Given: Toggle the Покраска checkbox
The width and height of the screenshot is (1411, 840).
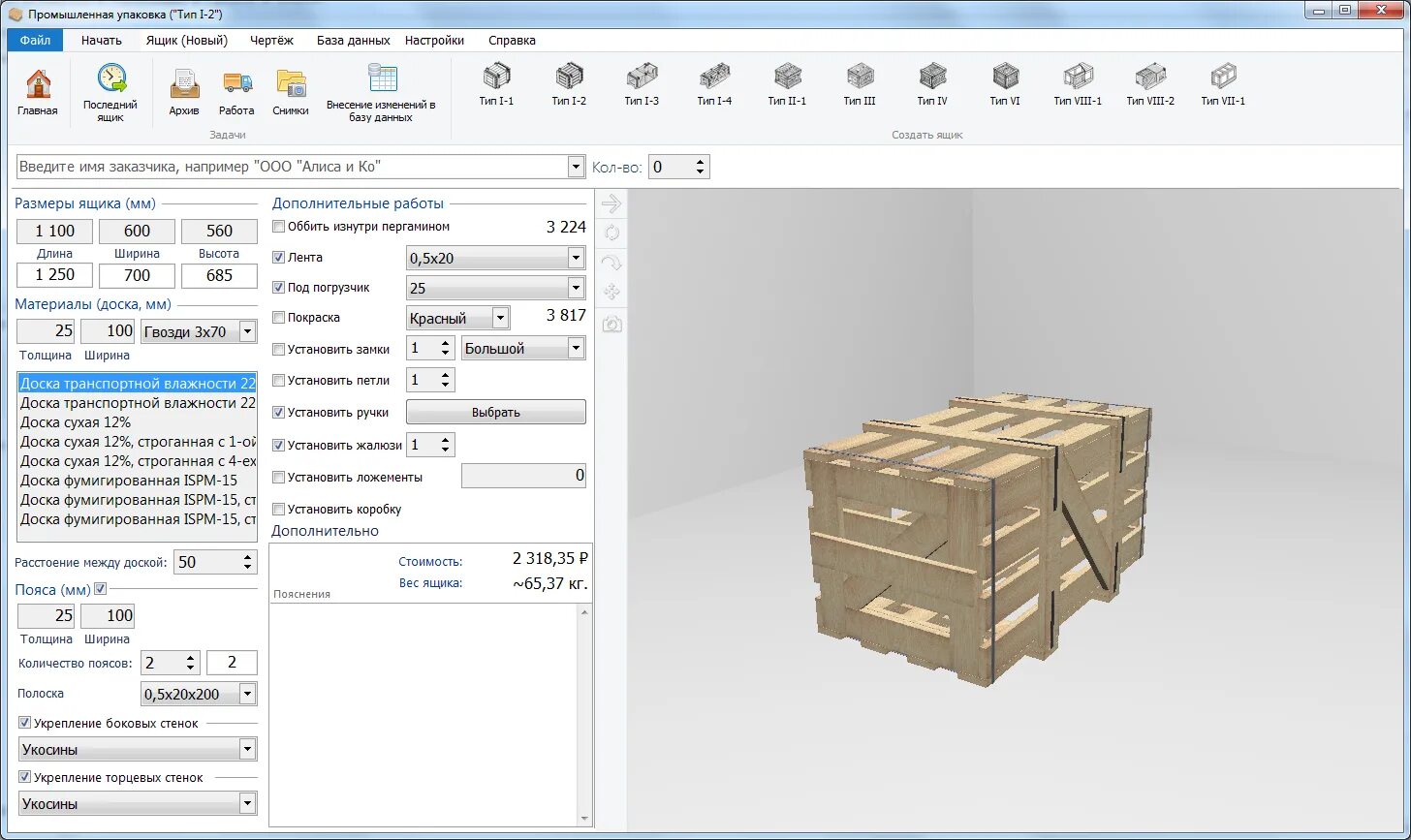Looking at the screenshot, I should pyautogui.click(x=279, y=318).
